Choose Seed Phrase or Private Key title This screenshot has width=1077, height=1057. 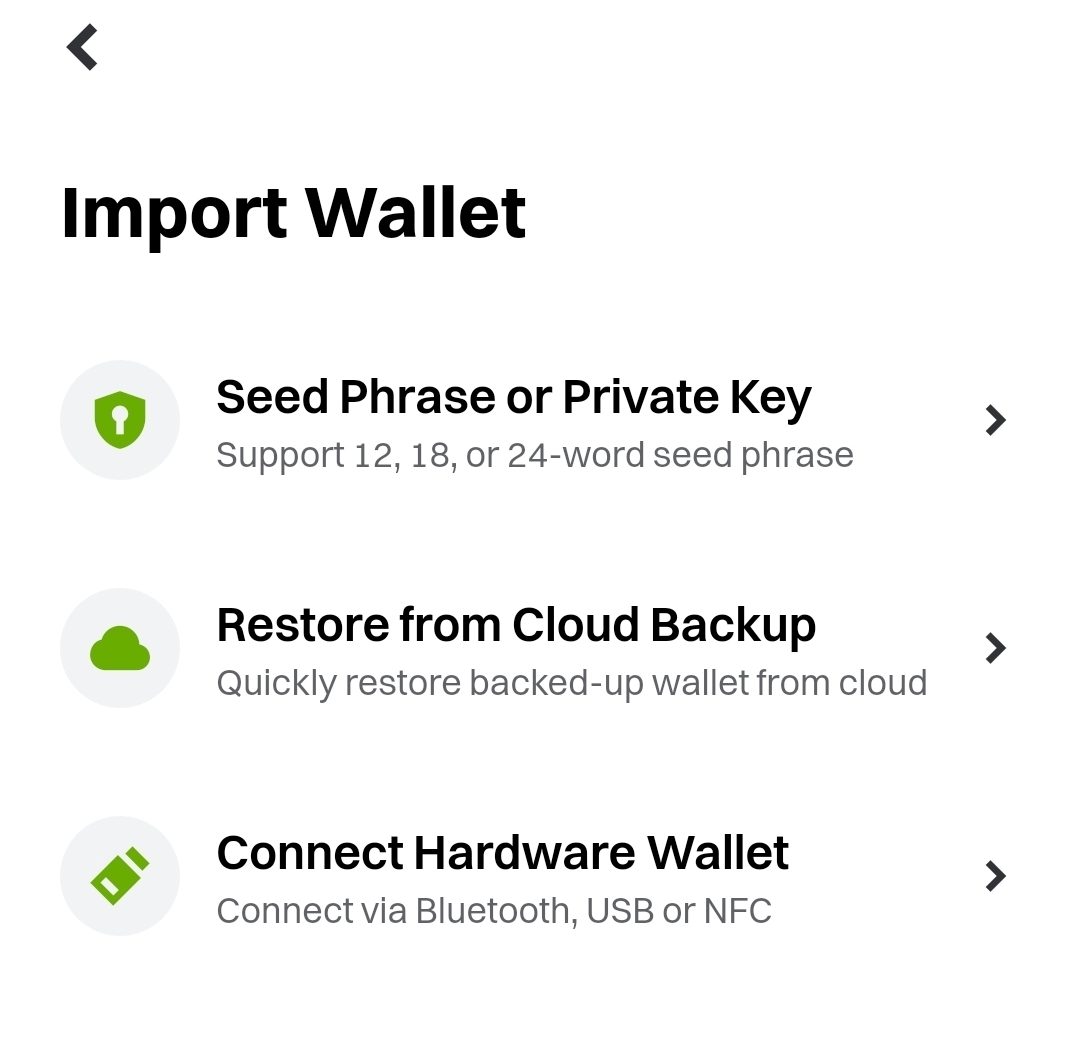pos(513,397)
